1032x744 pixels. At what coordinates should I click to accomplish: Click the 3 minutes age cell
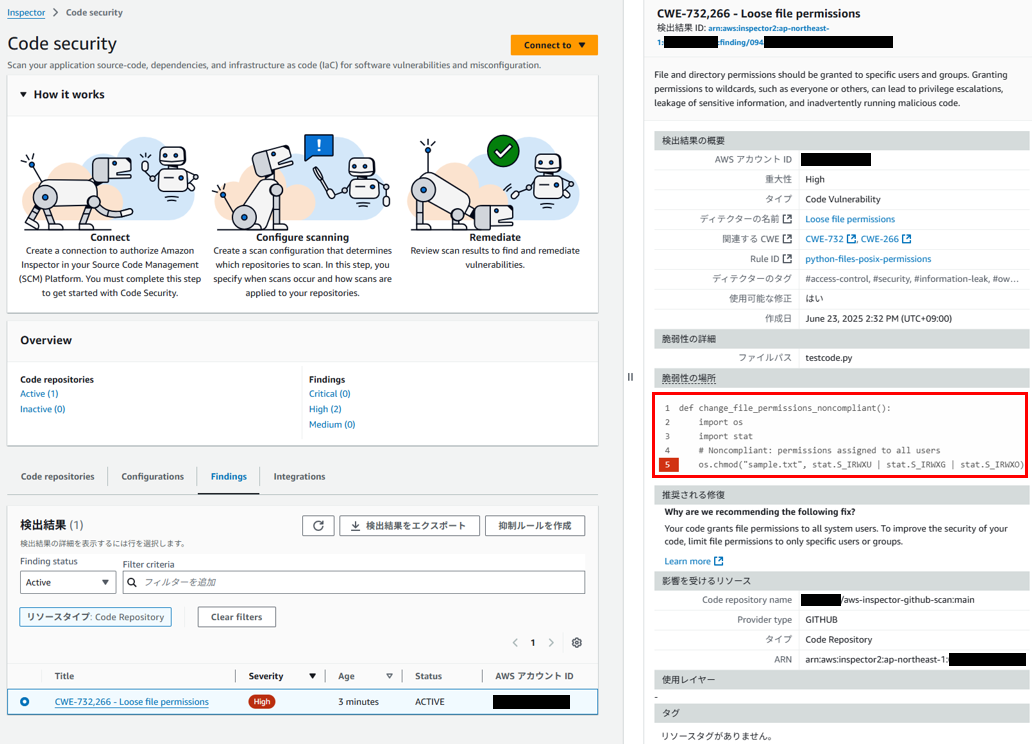pyautogui.click(x=359, y=702)
